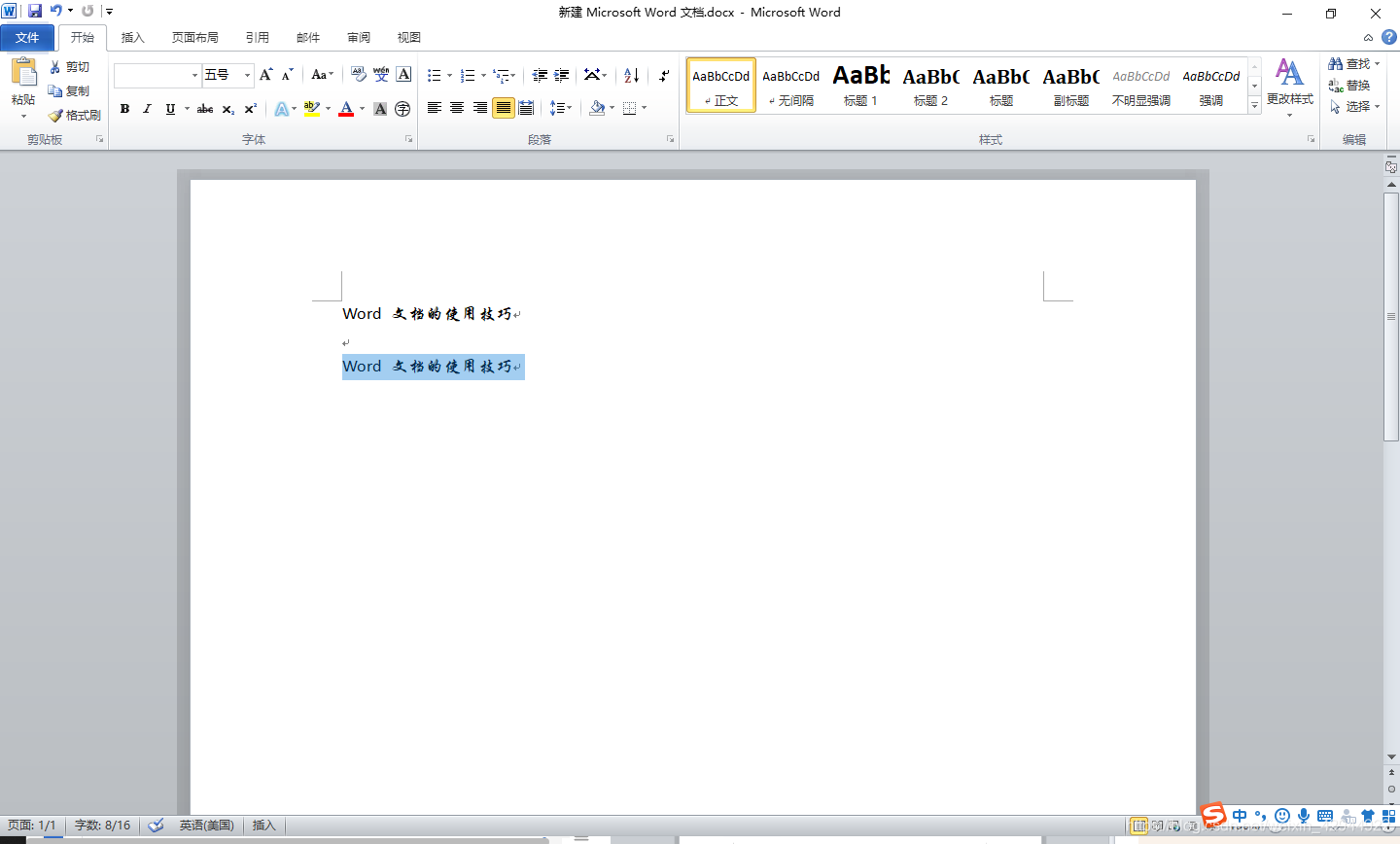The image size is (1400, 844).
Task: Switch to the Page Layout (页面布局) tab
Action: 195,38
